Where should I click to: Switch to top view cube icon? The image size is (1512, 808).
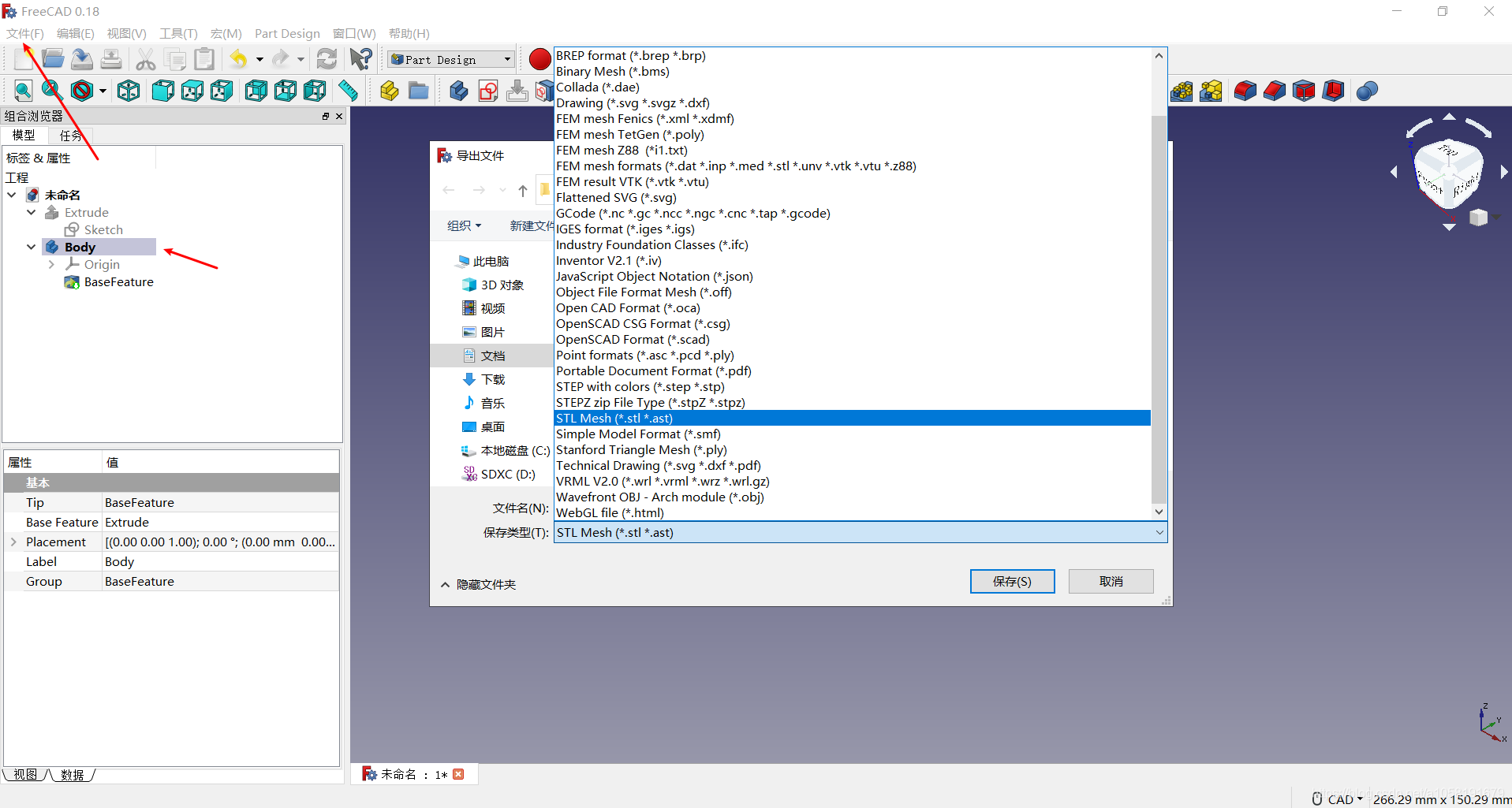(x=192, y=91)
